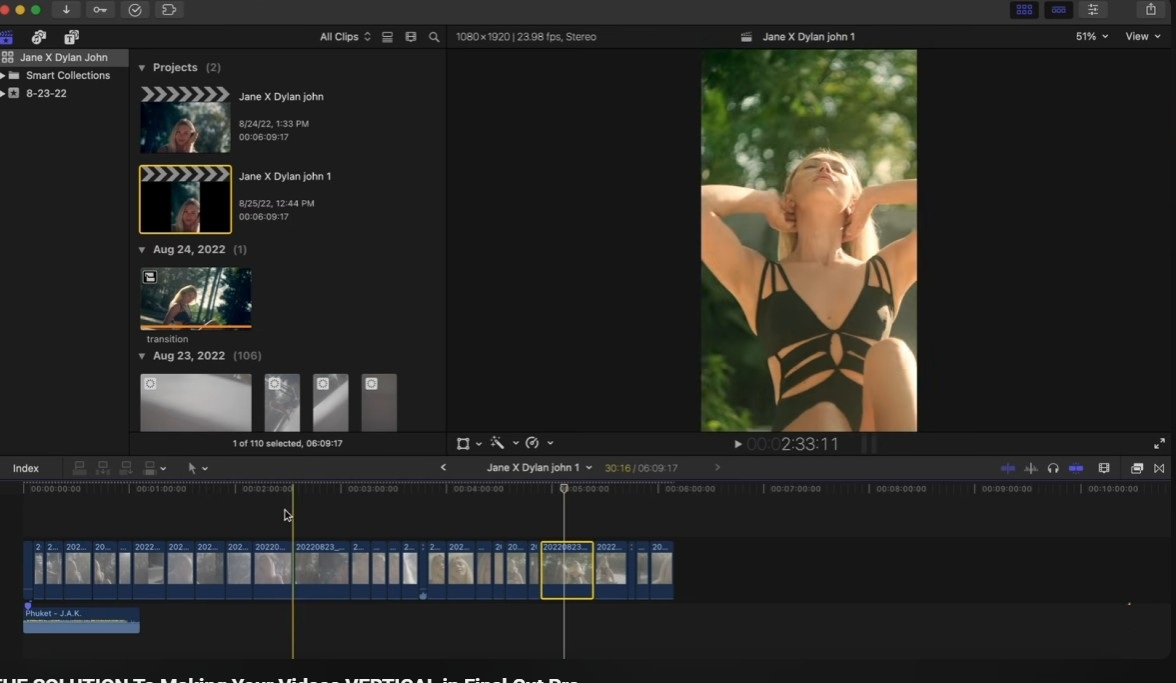
Task: Open the timeline tools pointer dropdown
Action: point(197,468)
